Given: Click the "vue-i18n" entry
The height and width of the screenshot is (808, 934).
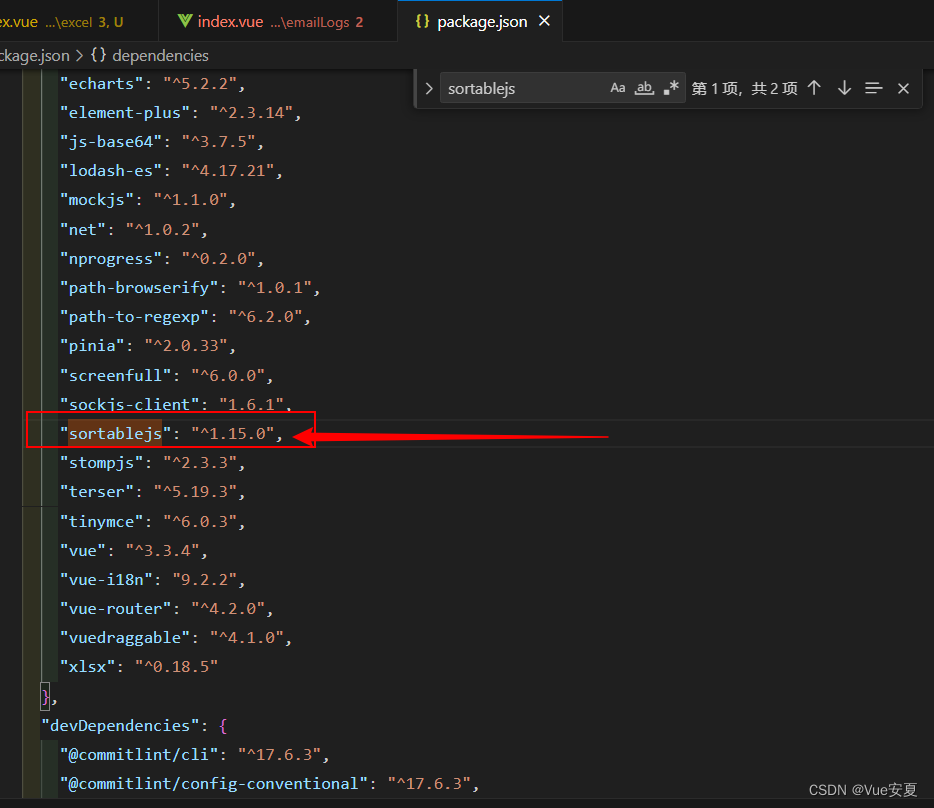Looking at the screenshot, I should tap(152, 580).
